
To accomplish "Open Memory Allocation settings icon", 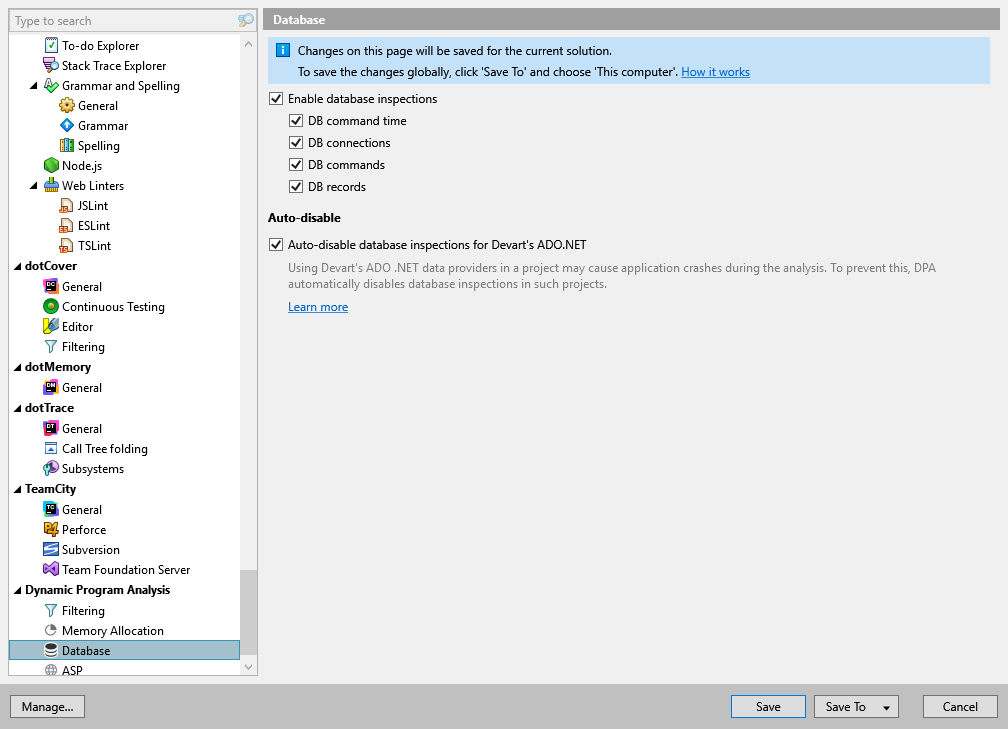I will [51, 630].
